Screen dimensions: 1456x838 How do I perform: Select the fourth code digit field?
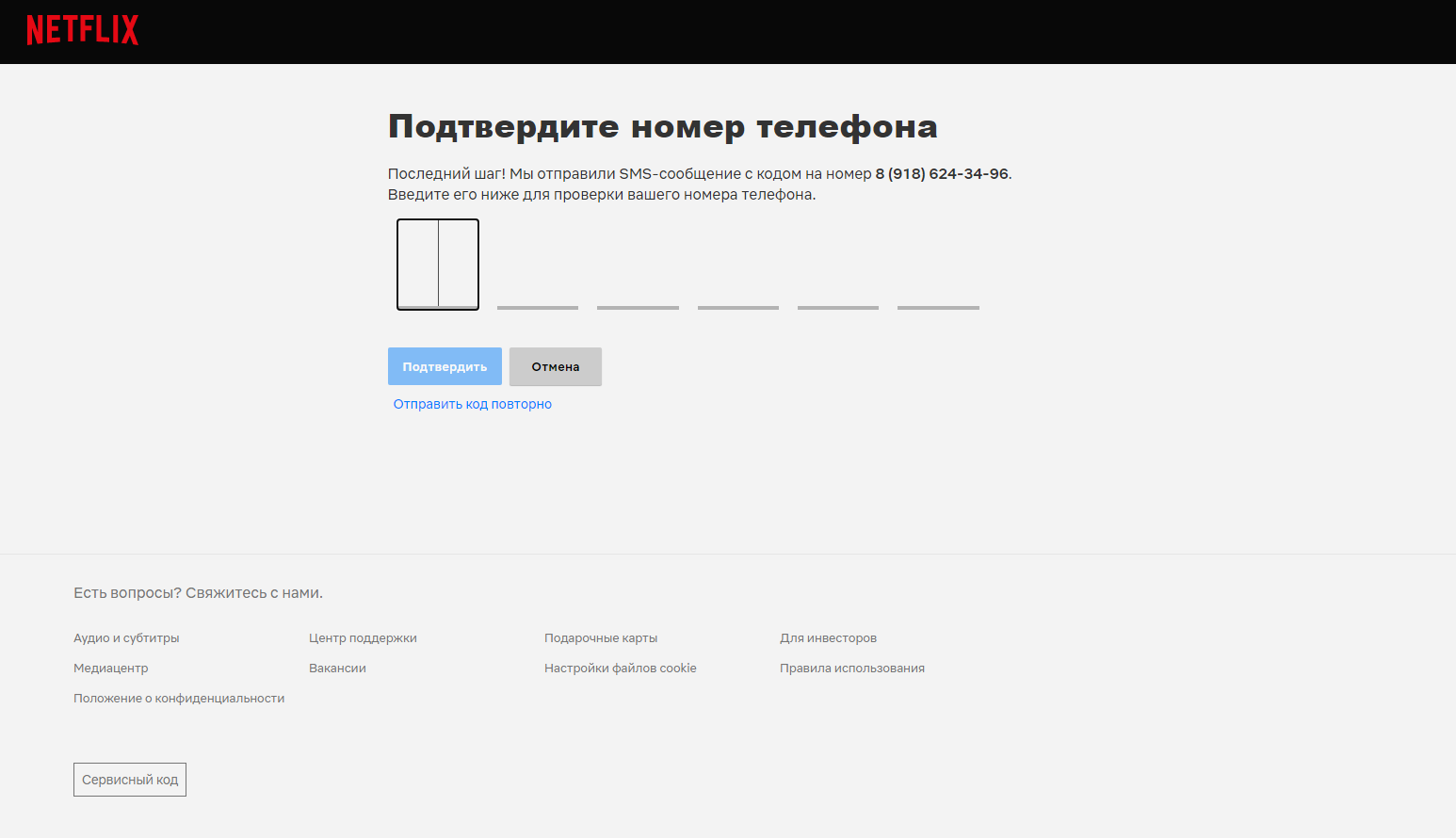click(738, 265)
